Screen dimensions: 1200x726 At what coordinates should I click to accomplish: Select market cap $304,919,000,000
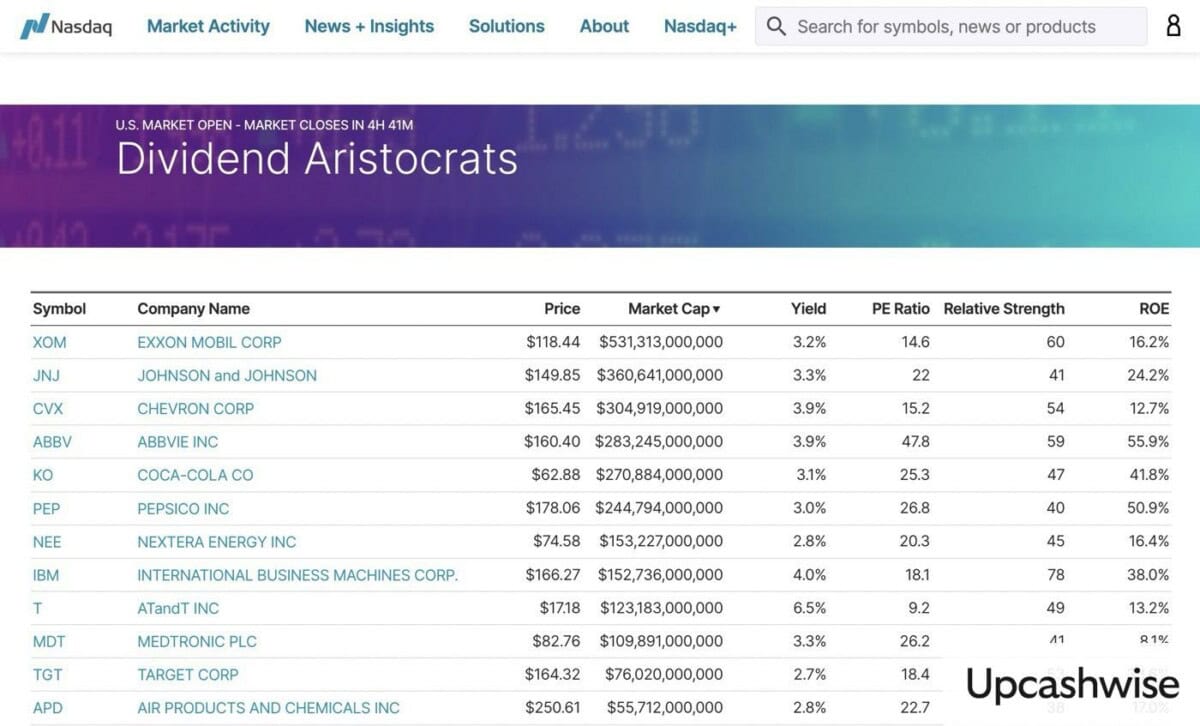660,408
